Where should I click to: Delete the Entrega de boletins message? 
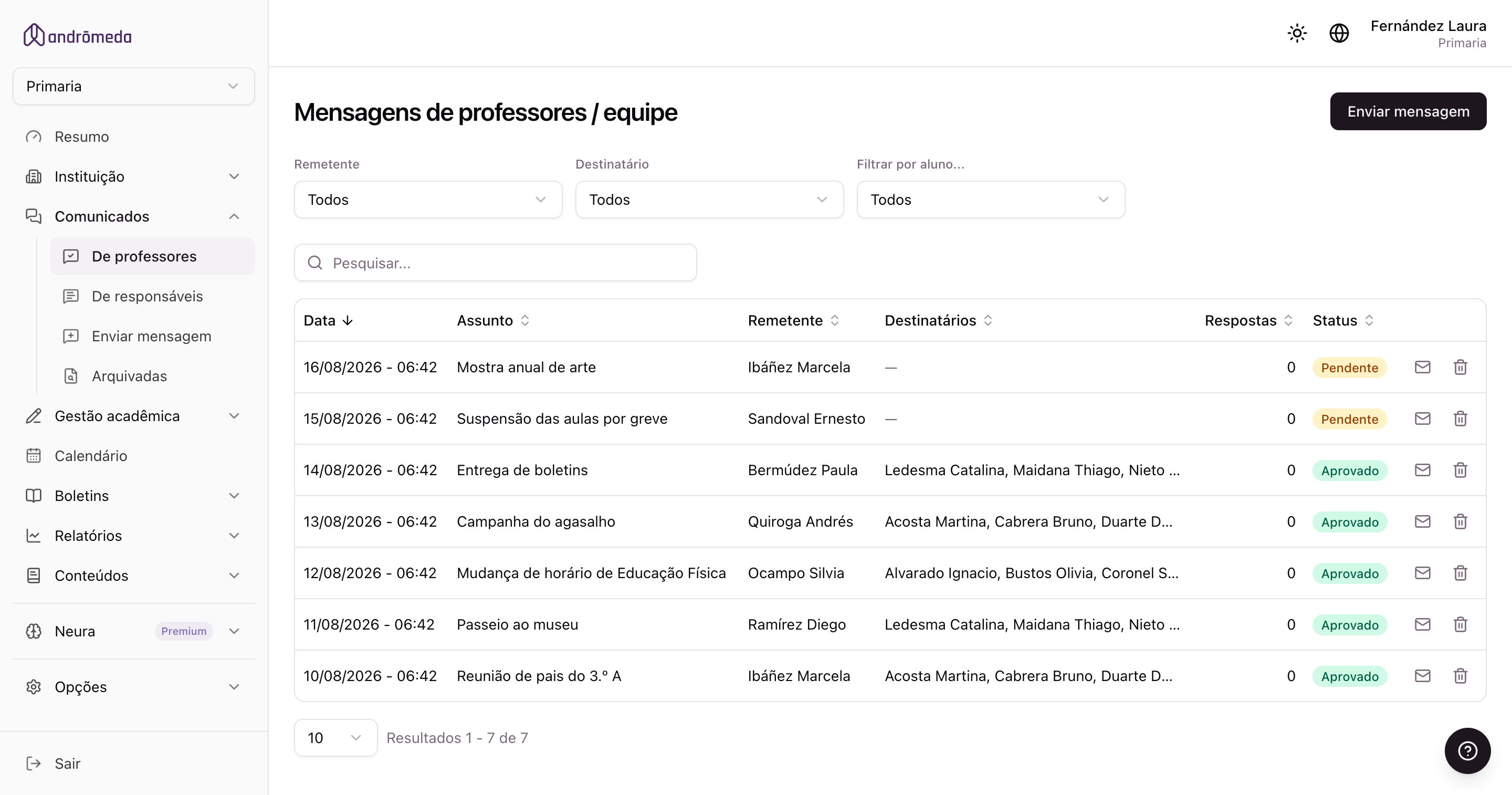point(1461,470)
